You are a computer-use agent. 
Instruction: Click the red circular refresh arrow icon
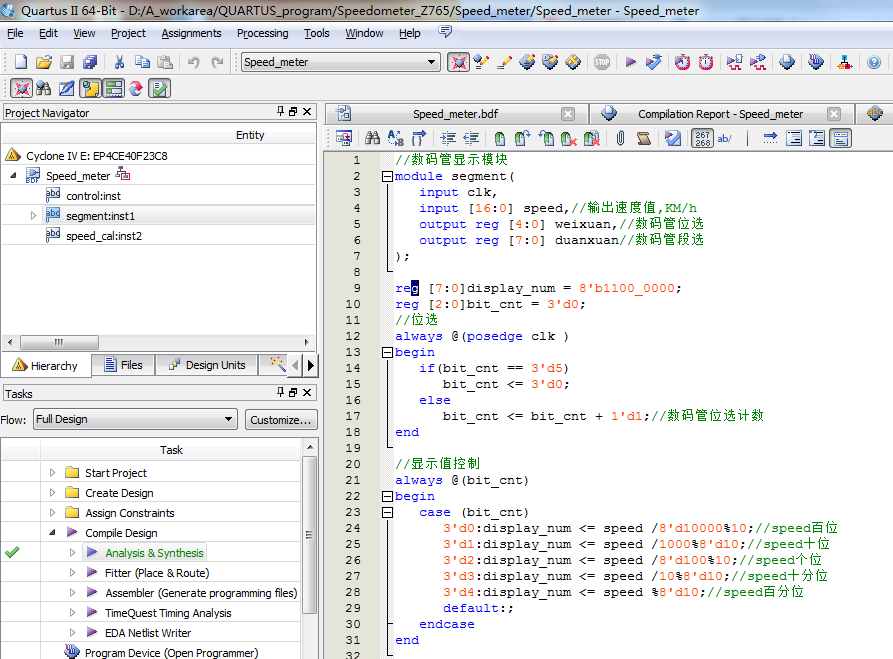(136, 88)
